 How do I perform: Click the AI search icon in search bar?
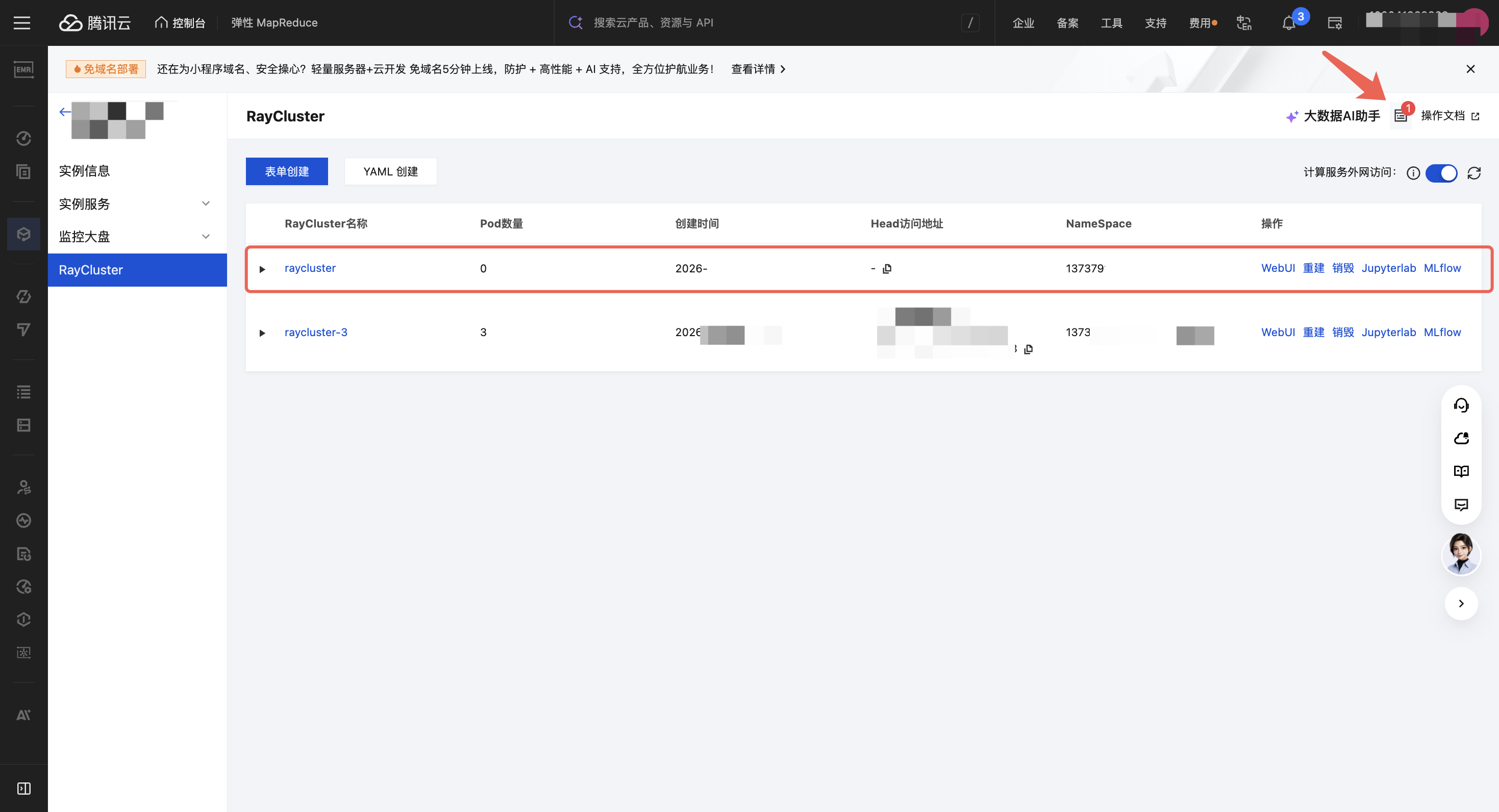[x=576, y=22]
